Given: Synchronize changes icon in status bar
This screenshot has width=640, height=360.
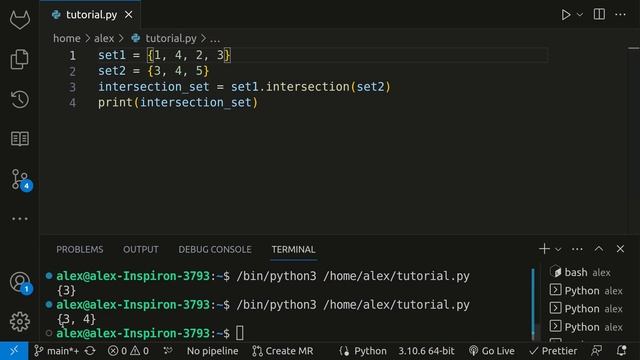Looking at the screenshot, I should (x=90, y=351).
